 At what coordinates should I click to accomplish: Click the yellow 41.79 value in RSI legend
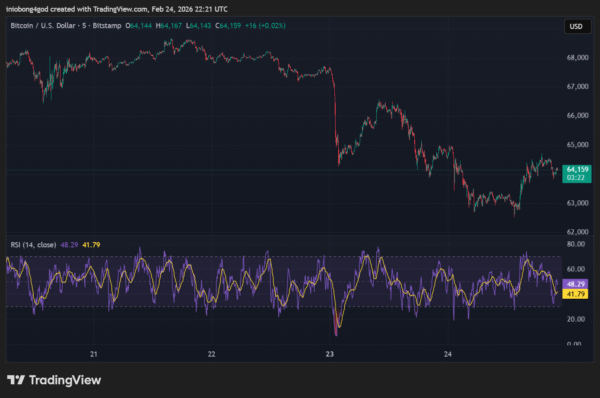(x=91, y=245)
